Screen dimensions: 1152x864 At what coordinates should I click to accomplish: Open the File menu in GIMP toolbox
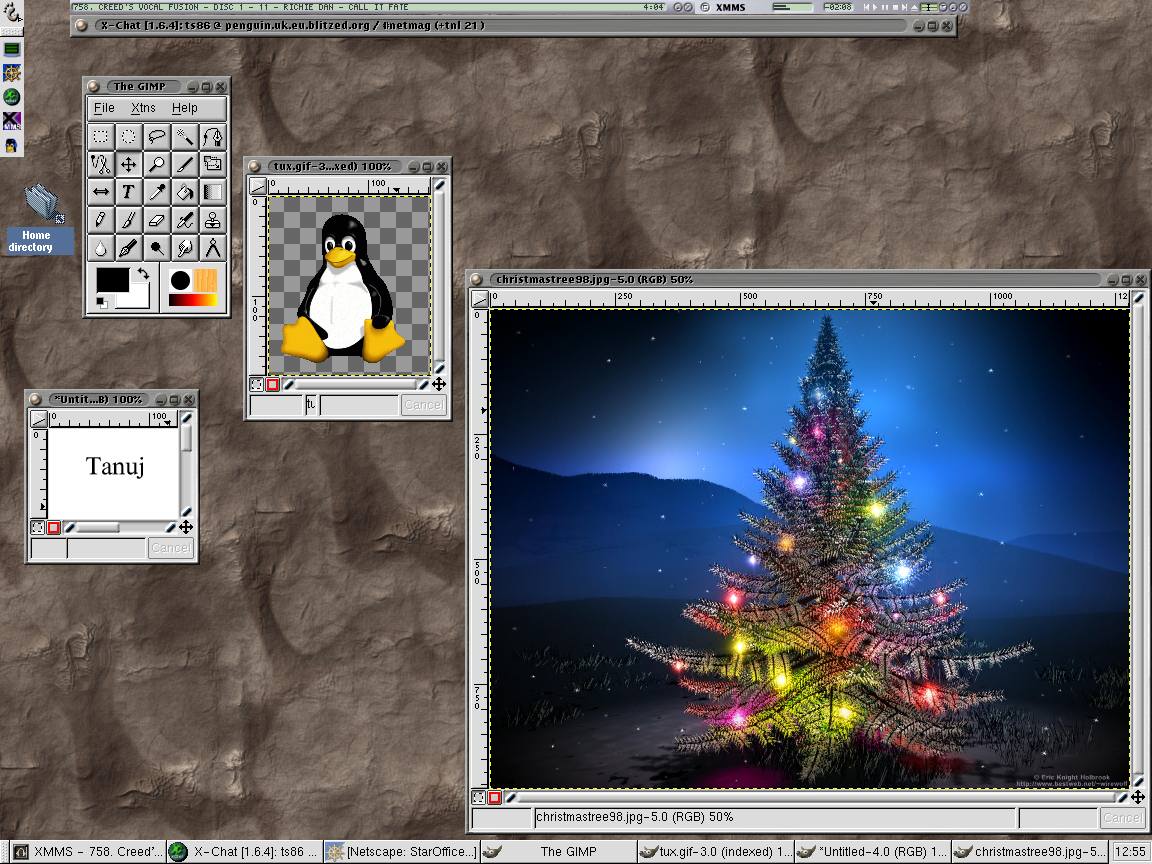click(x=104, y=108)
